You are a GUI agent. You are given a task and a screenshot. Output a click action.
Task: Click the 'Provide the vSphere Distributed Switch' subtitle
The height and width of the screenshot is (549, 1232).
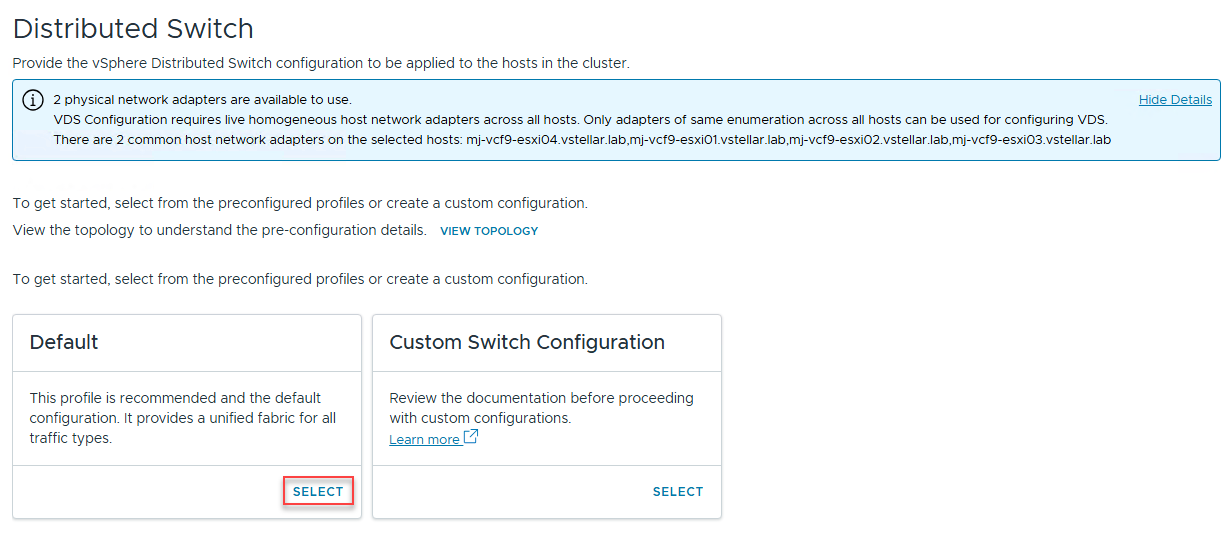[320, 63]
